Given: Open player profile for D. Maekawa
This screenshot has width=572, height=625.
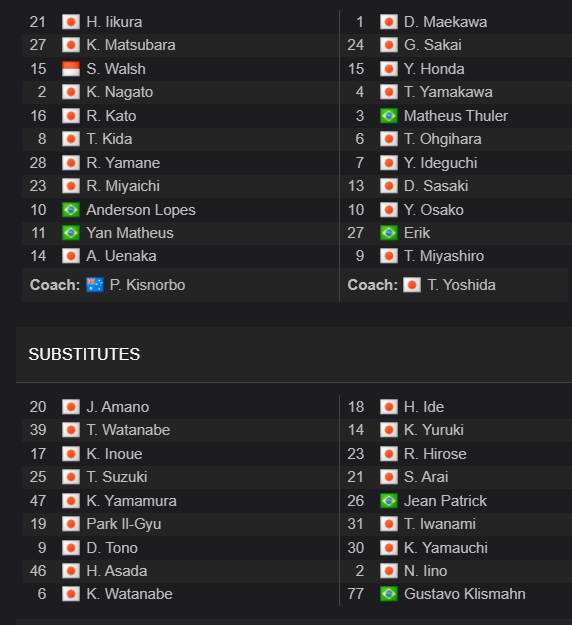Looking at the screenshot, I should (x=445, y=22).
